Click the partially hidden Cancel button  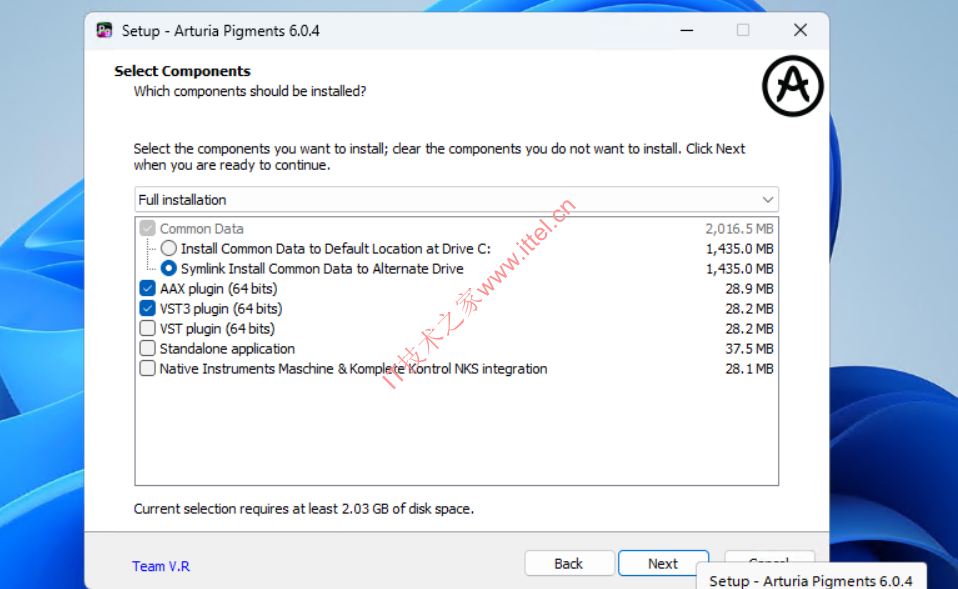coord(768,556)
